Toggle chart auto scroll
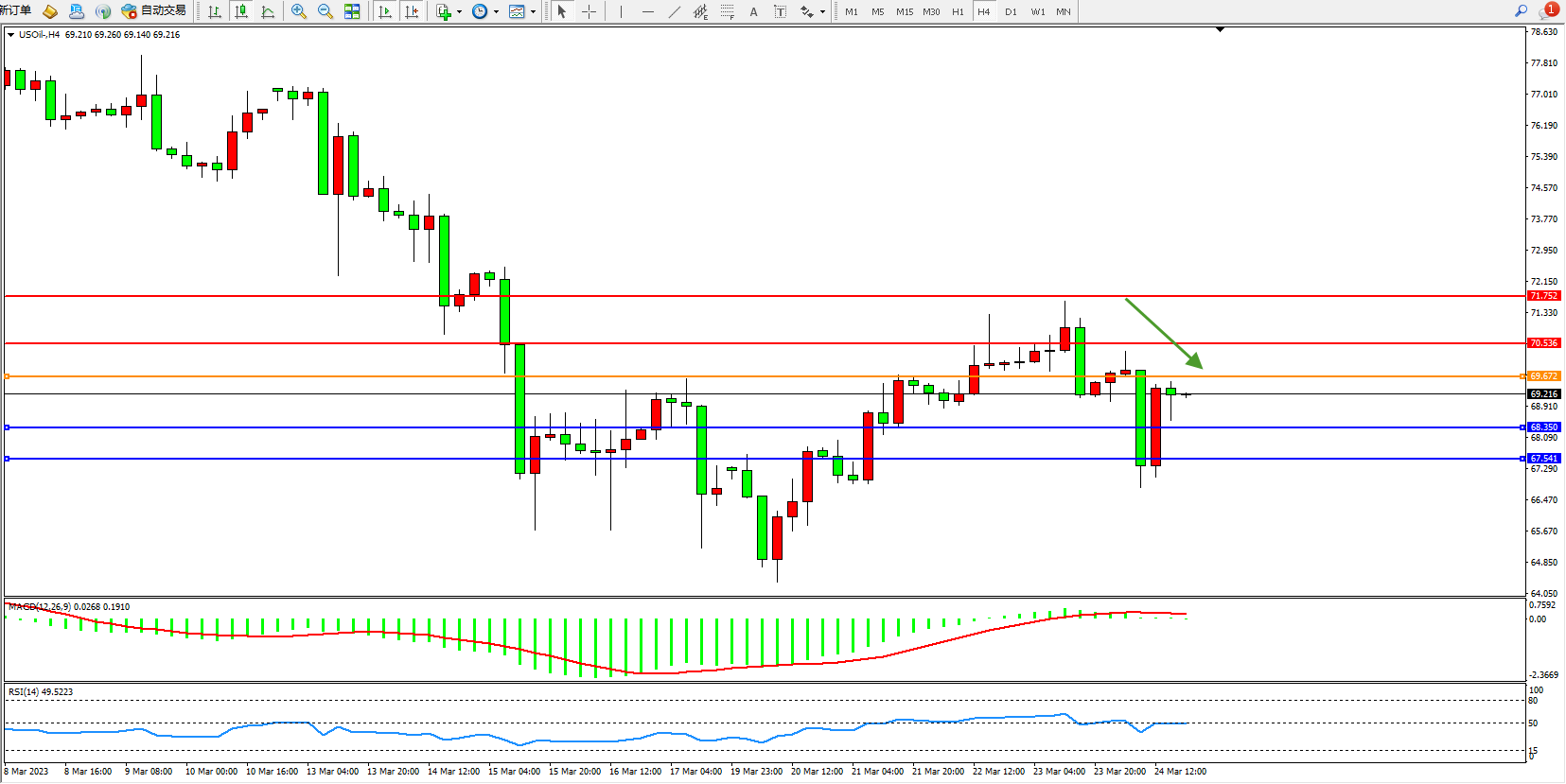This screenshot has width=1566, height=784. click(385, 11)
